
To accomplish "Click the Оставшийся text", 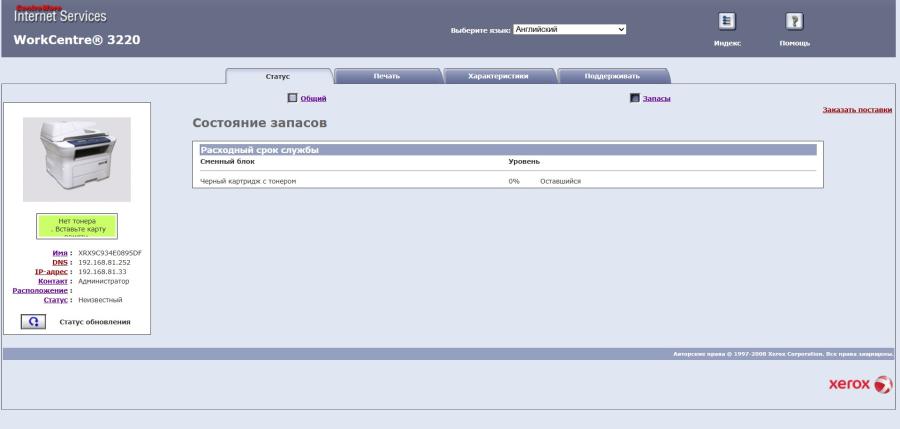I will [560, 181].
